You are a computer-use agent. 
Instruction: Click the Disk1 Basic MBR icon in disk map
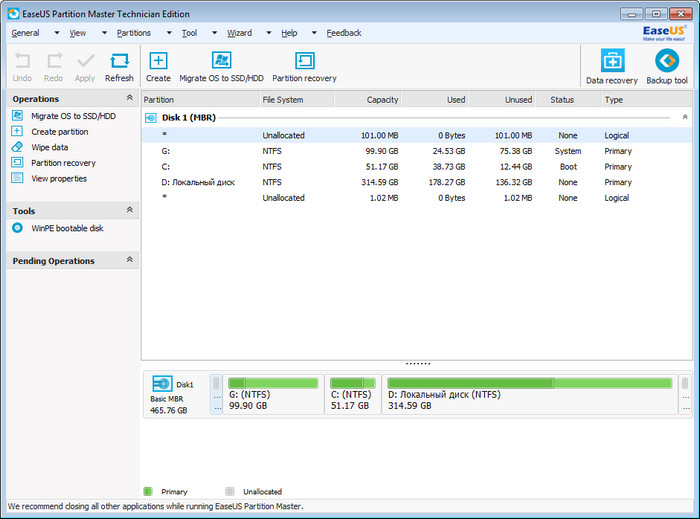162,383
